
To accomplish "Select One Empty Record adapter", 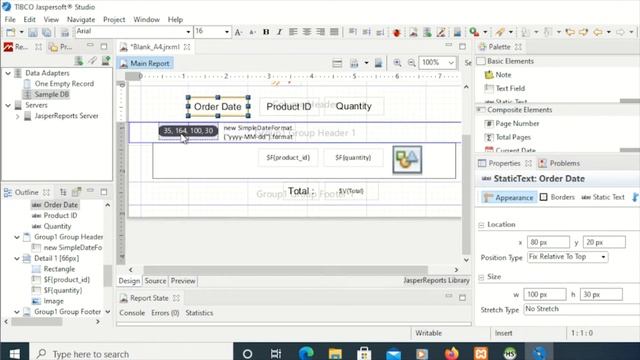I will pos(64,84).
